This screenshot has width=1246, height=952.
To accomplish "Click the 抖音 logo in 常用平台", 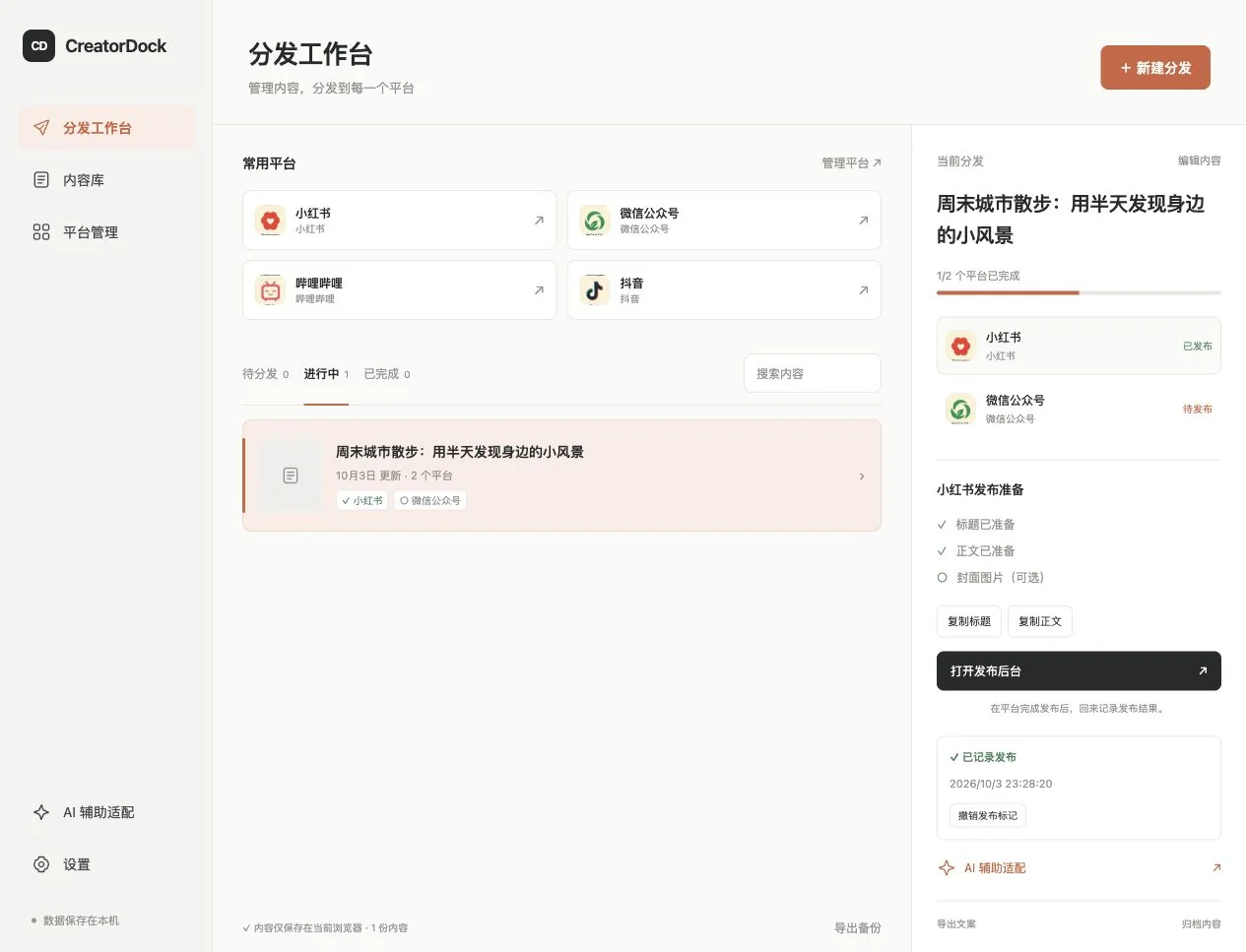I will [595, 290].
